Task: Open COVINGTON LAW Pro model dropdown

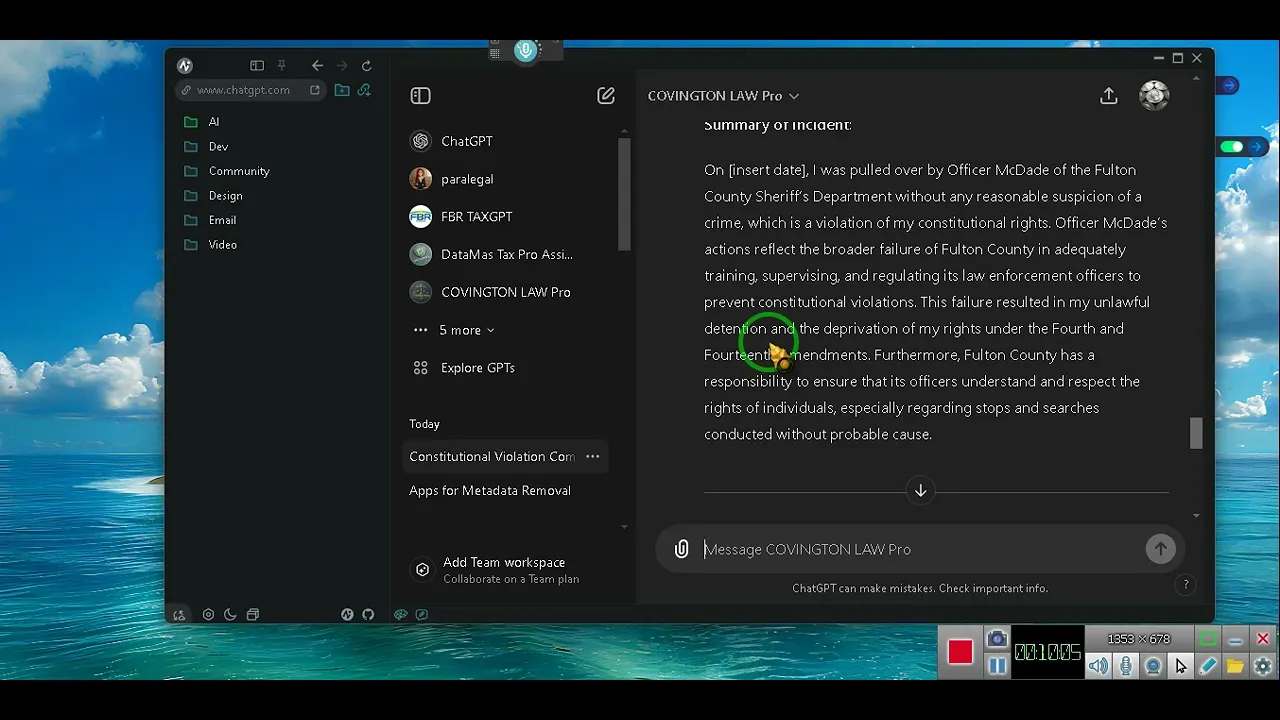Action: pyautogui.click(x=723, y=96)
